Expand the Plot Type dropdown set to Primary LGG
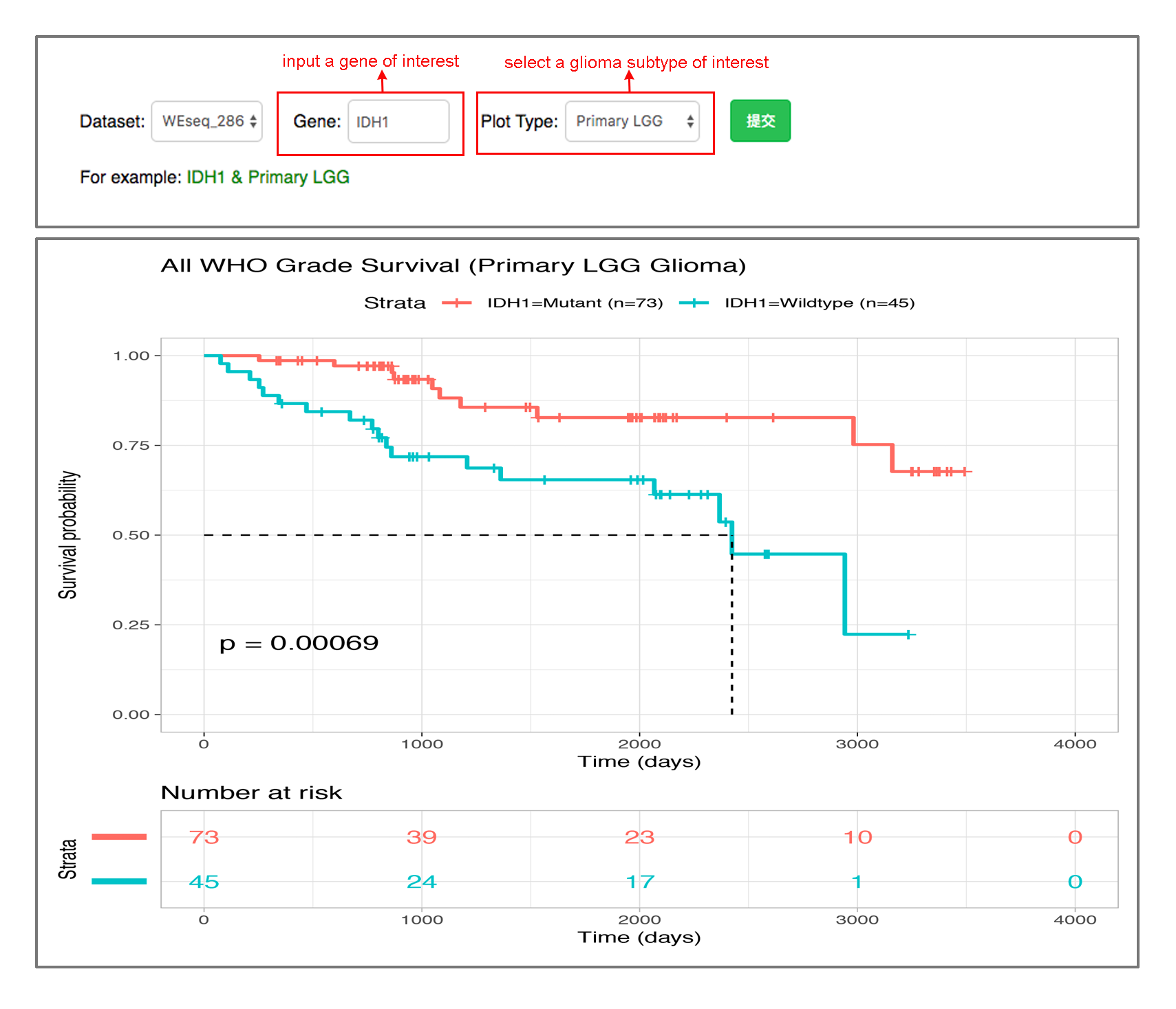The image size is (1176, 1009). 632,122
